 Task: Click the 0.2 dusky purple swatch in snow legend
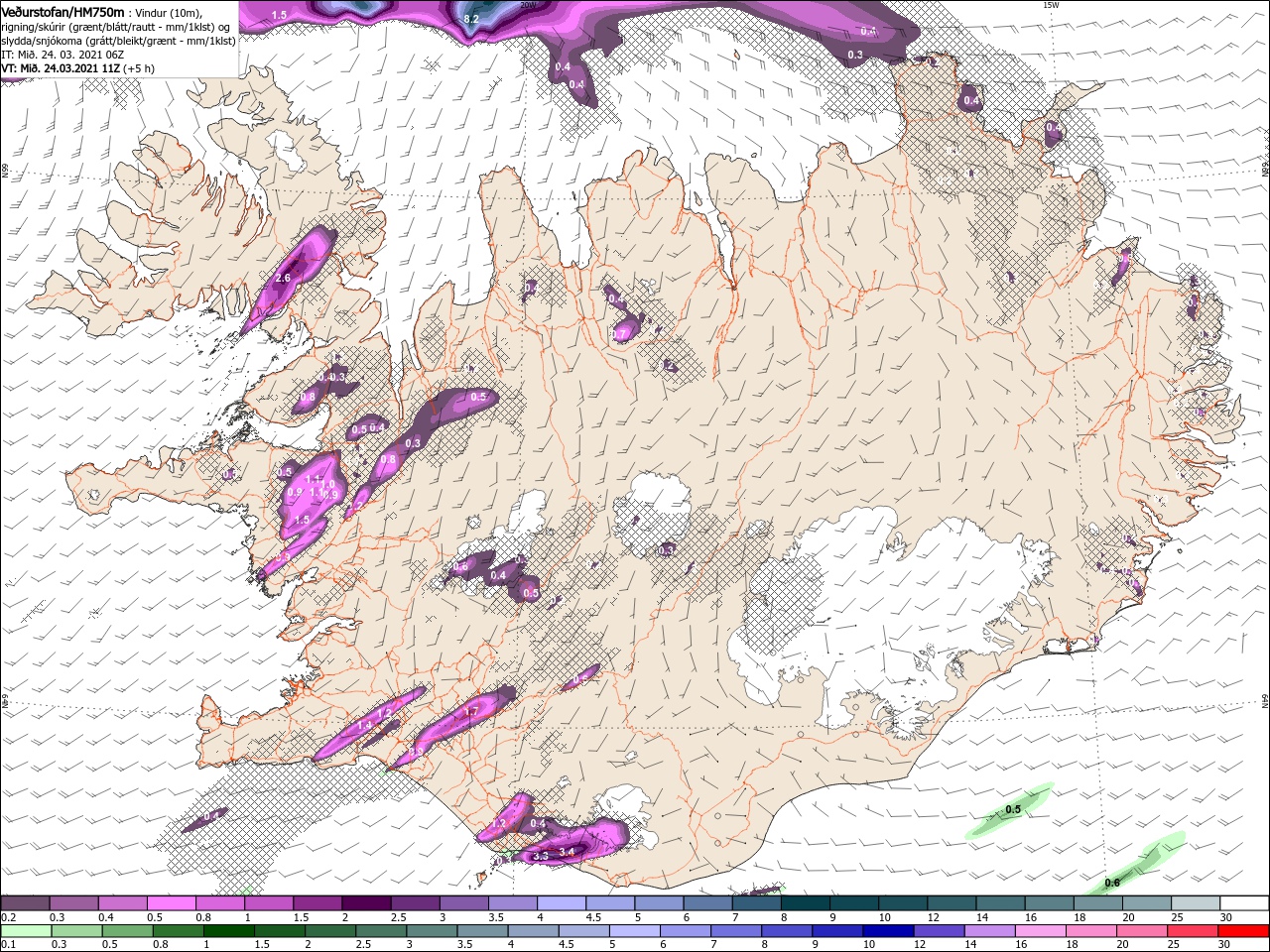[x=25, y=903]
